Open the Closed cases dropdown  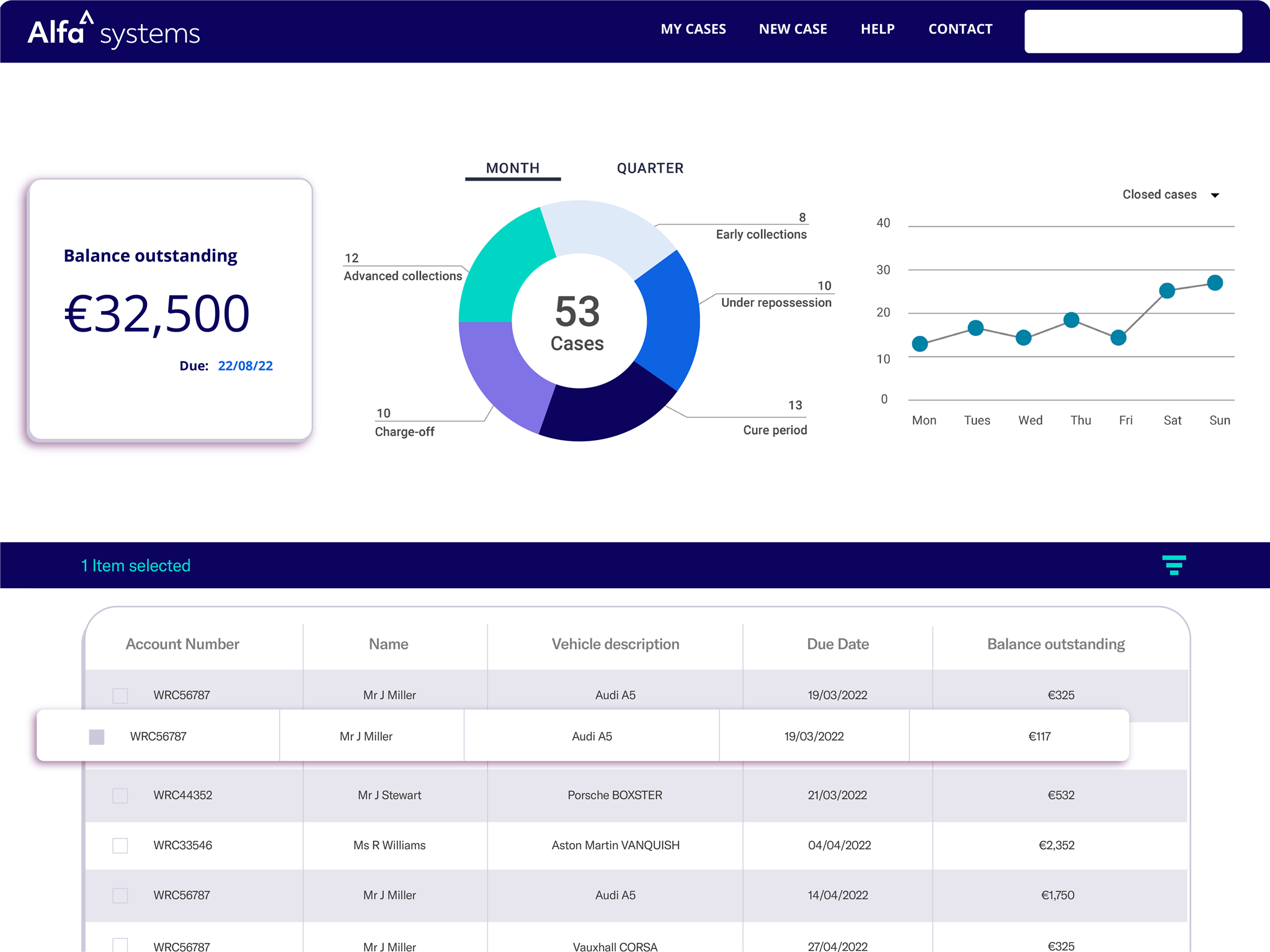tap(1171, 194)
